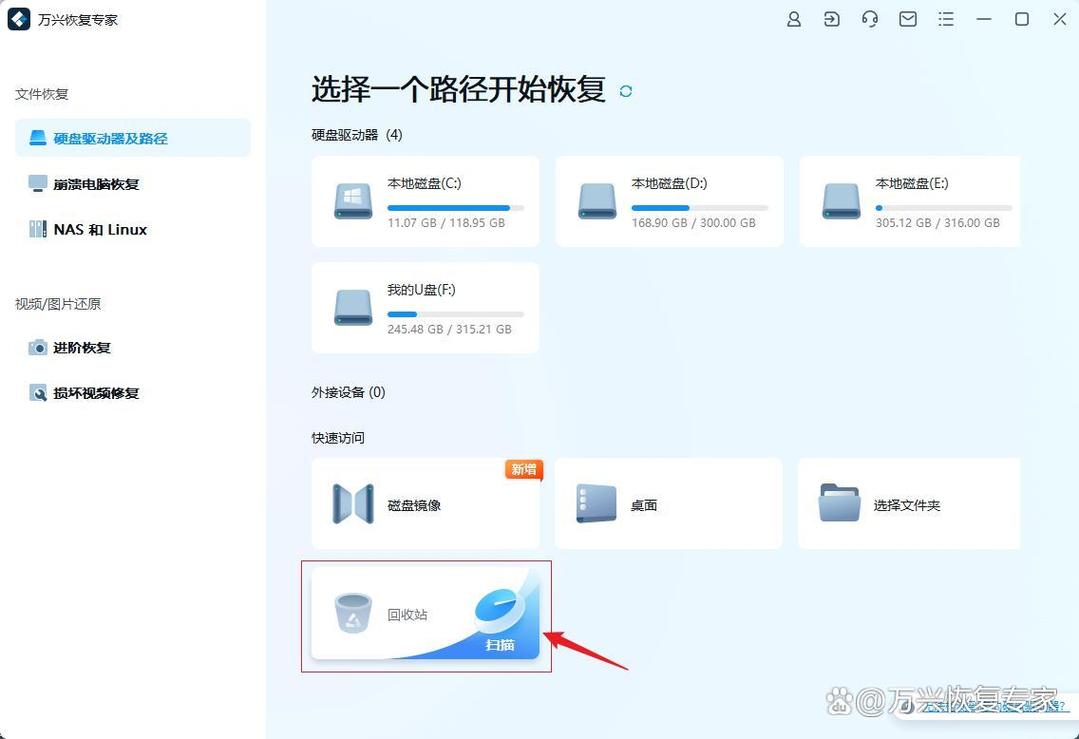Image resolution: width=1079 pixels, height=739 pixels.
Task: Open feedback via the mail envelope icon
Action: (907, 19)
